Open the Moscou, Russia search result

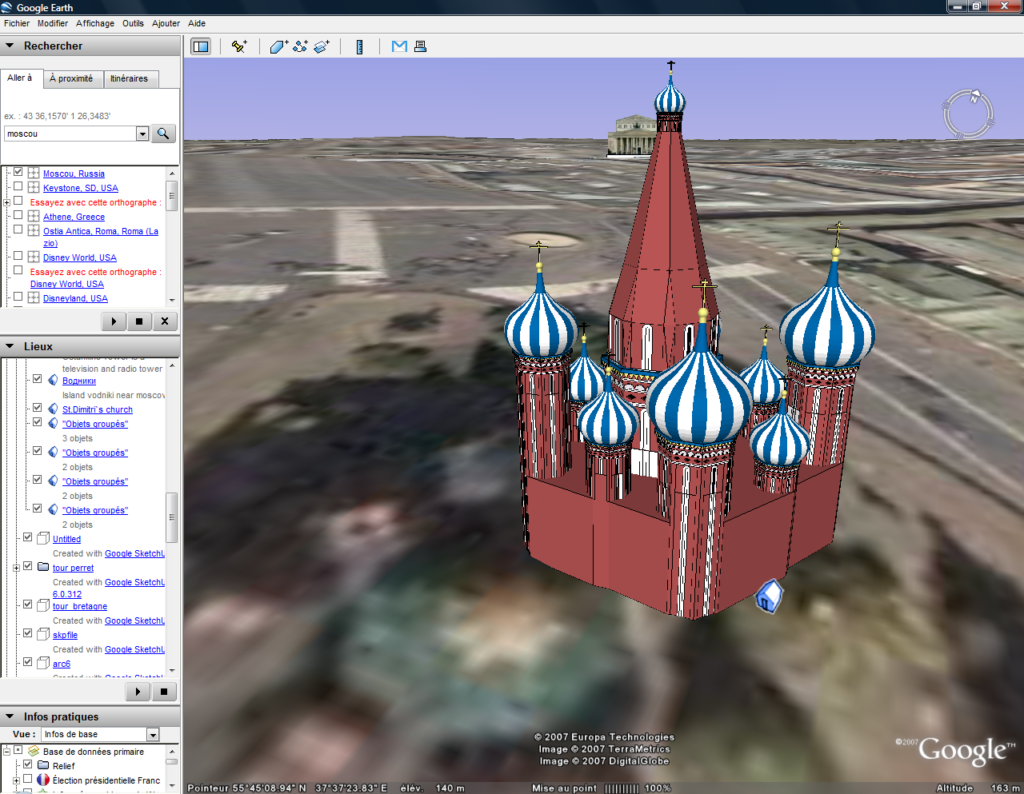pos(74,174)
